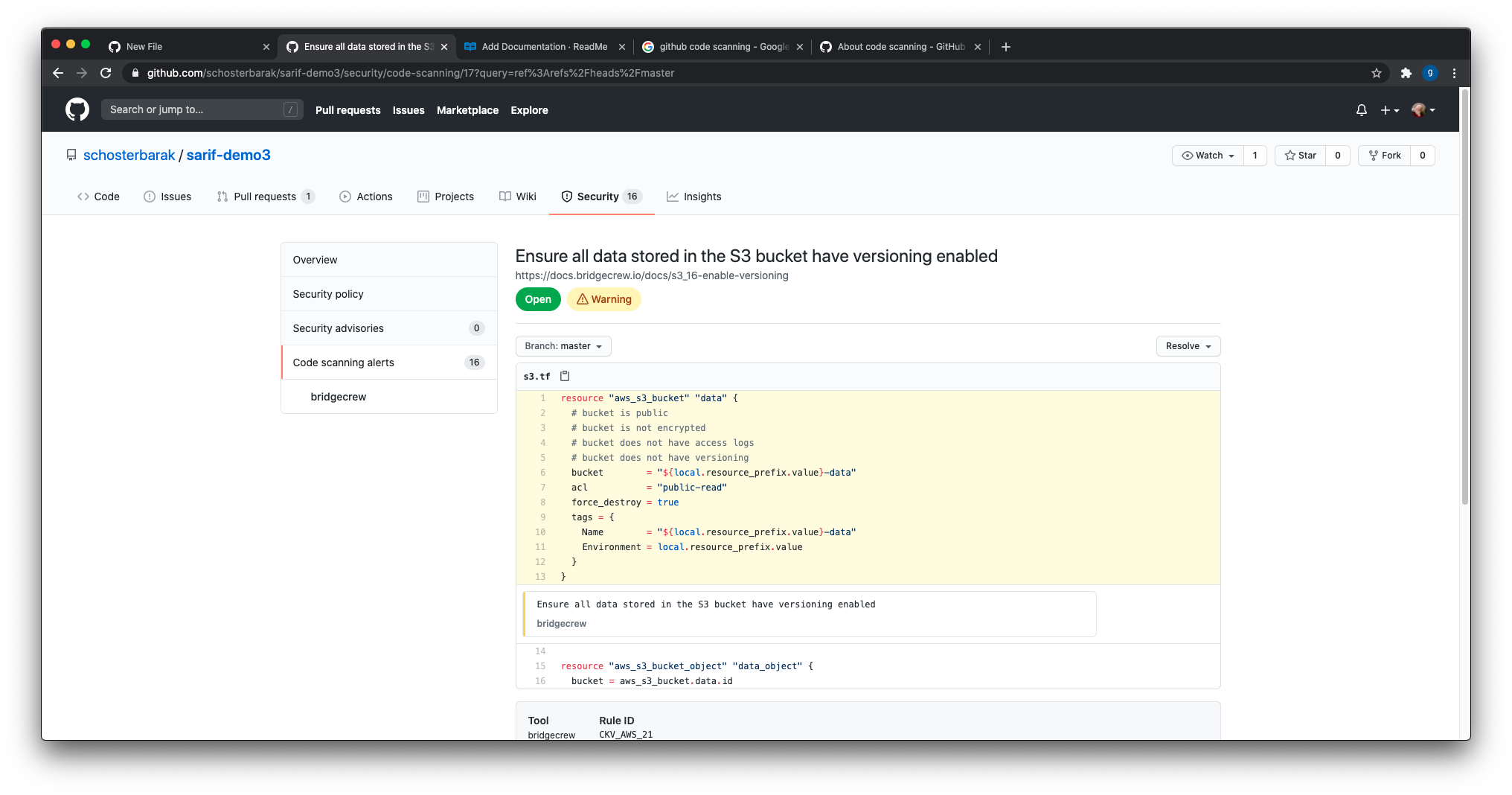The width and height of the screenshot is (1512, 795).
Task: Open the Actions tab
Action: point(366,197)
